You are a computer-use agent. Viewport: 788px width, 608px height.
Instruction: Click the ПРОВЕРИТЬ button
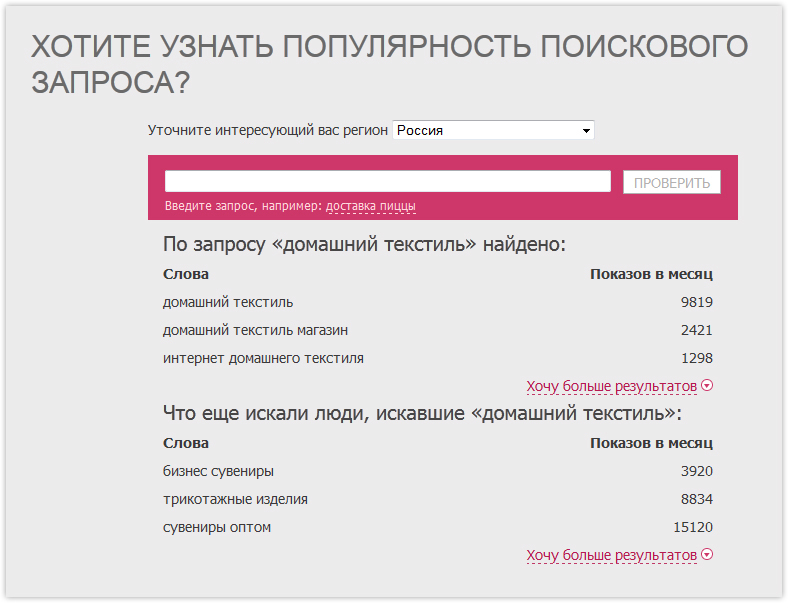(x=671, y=182)
